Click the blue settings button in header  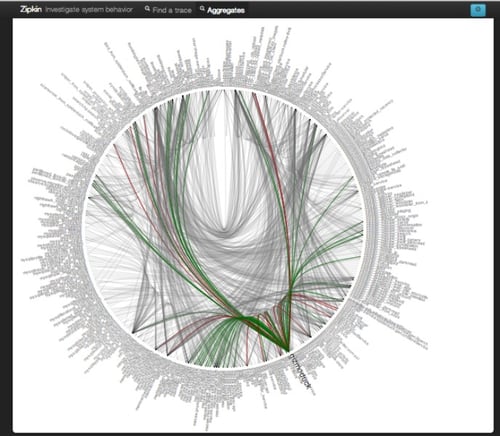pos(478,10)
